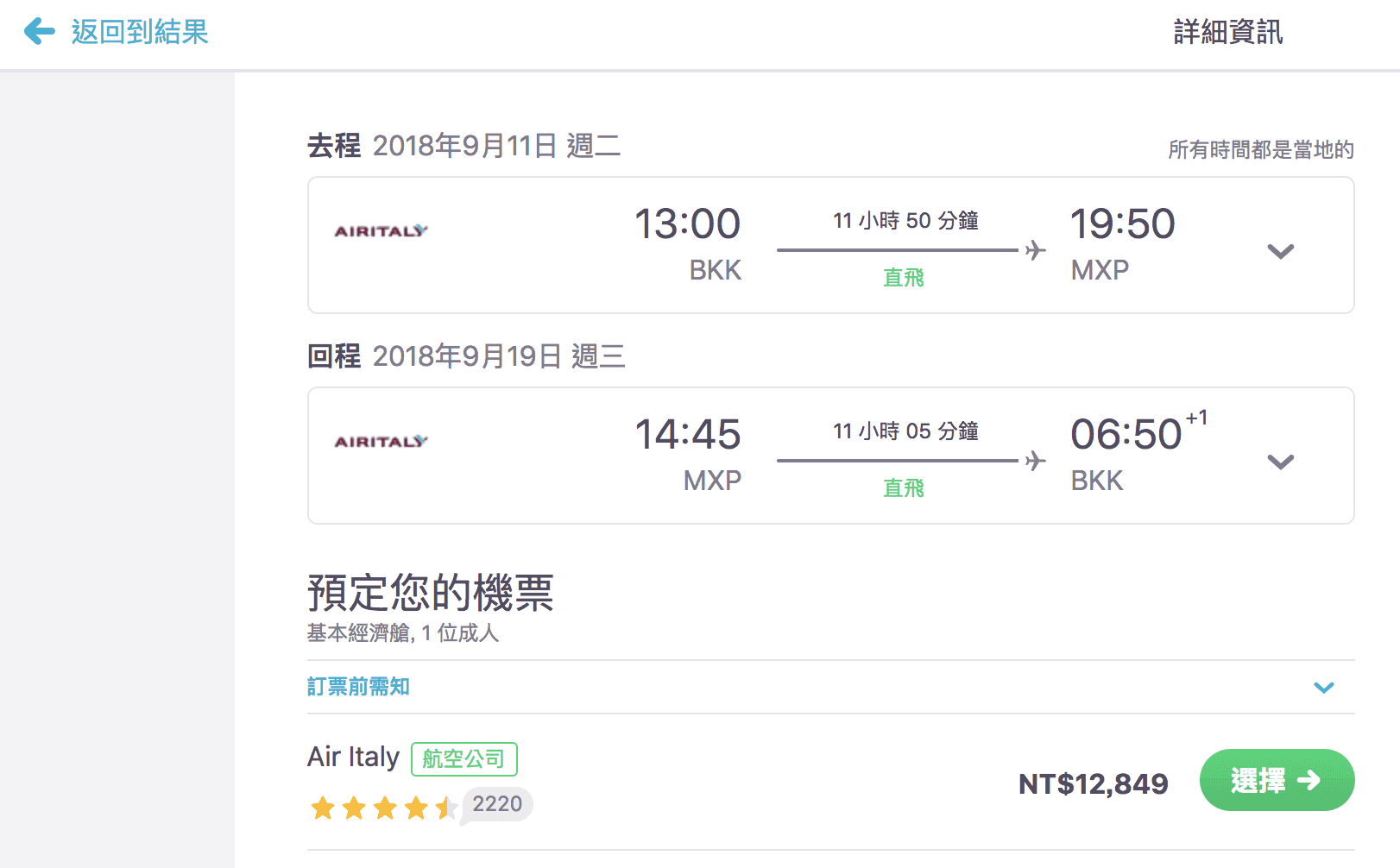Click the Air Italy logo on outbound flight
The height and width of the screenshot is (868, 1400).
(x=380, y=230)
